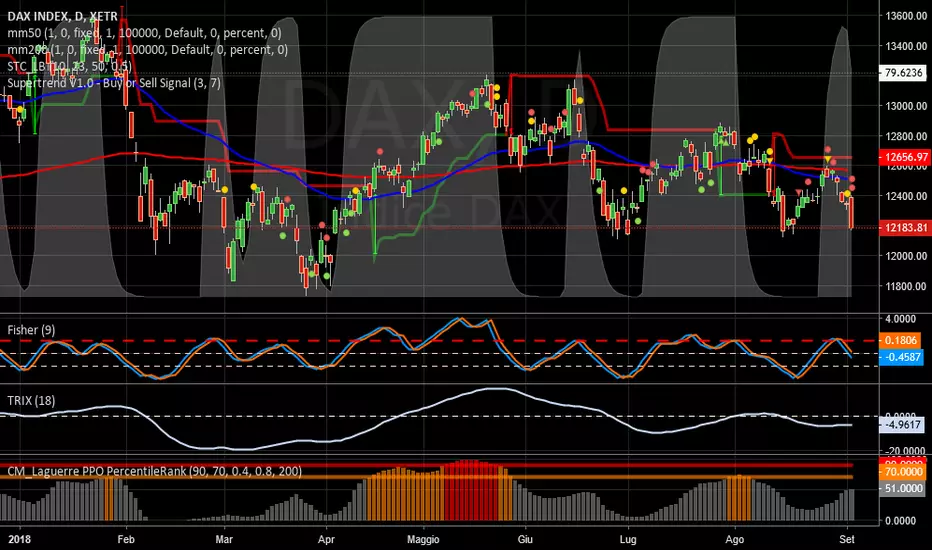Click the Apr time axis label
The image size is (932, 550).
tap(326, 539)
